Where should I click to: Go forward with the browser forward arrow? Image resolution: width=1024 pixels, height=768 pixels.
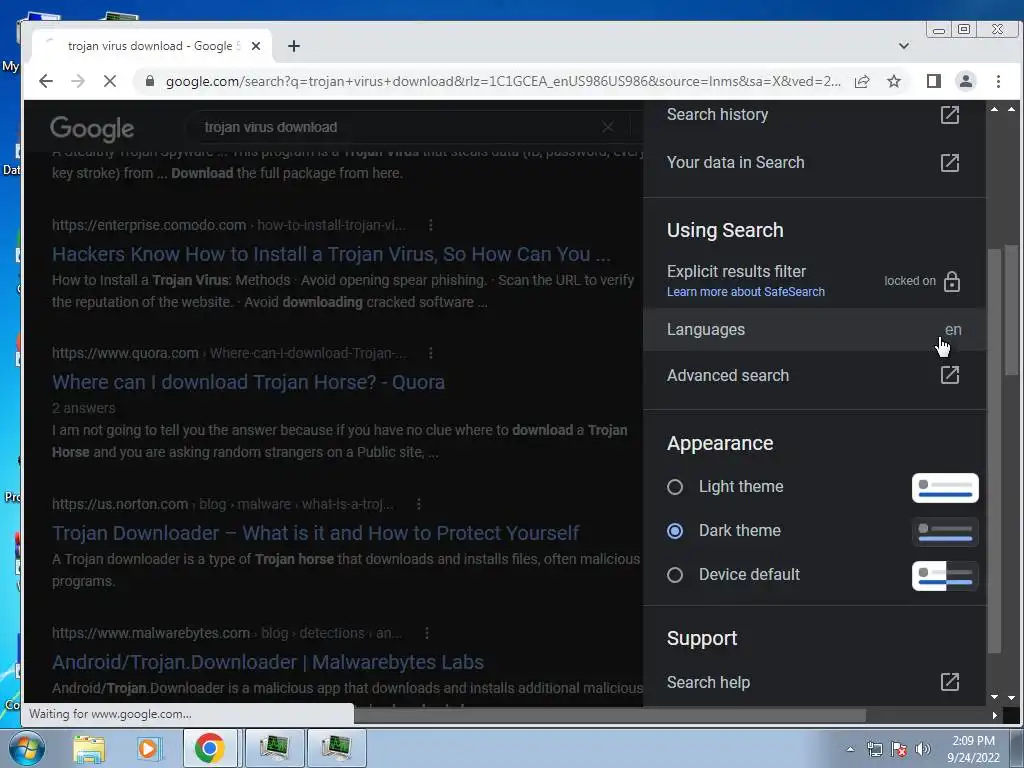78,81
